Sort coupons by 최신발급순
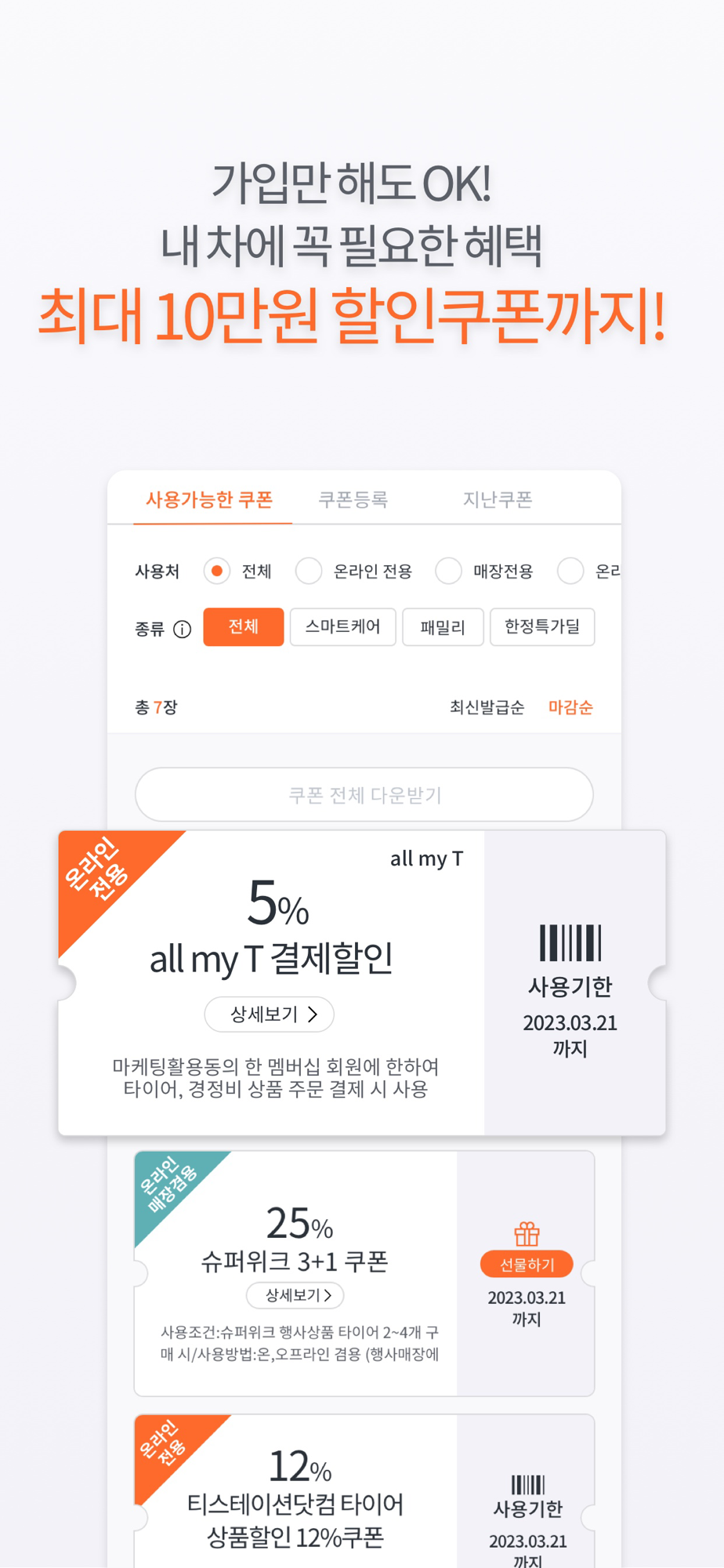This screenshot has width=724, height=1568. click(x=487, y=707)
